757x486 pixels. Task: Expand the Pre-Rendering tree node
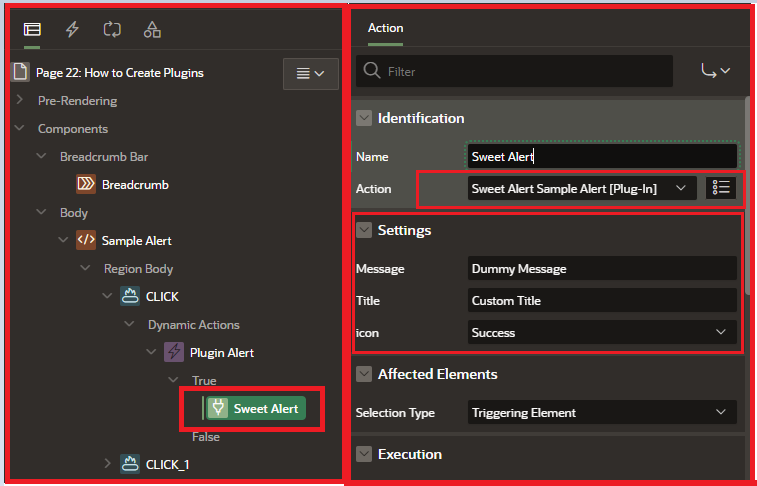[20, 100]
